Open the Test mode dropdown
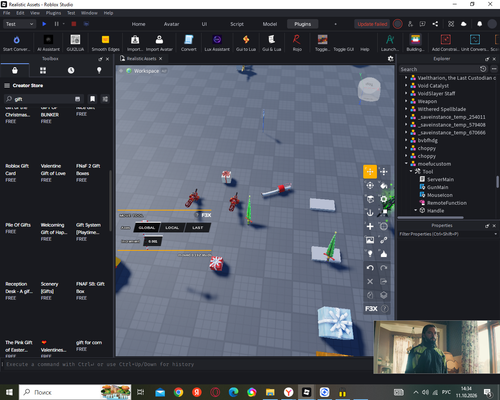Viewport: 500px width, 400px height. click(19, 24)
